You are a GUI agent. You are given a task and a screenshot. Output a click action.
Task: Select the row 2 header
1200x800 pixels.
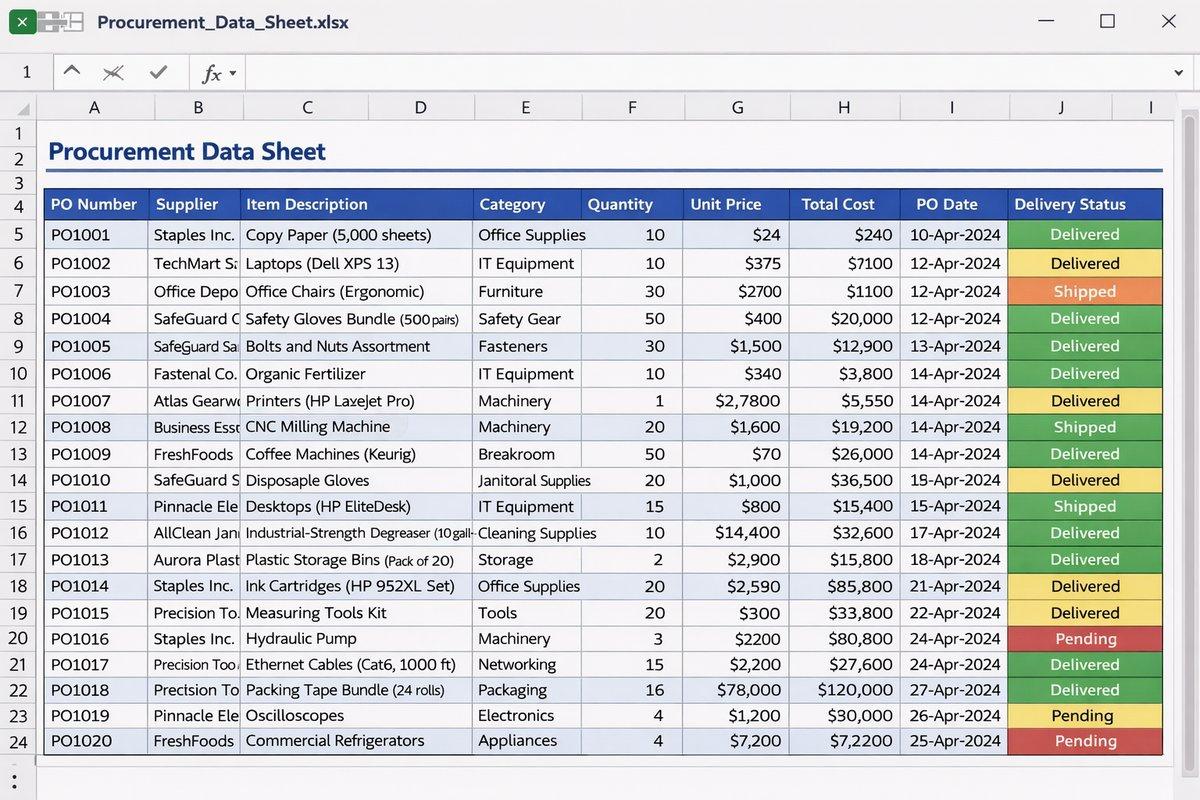[x=18, y=159]
